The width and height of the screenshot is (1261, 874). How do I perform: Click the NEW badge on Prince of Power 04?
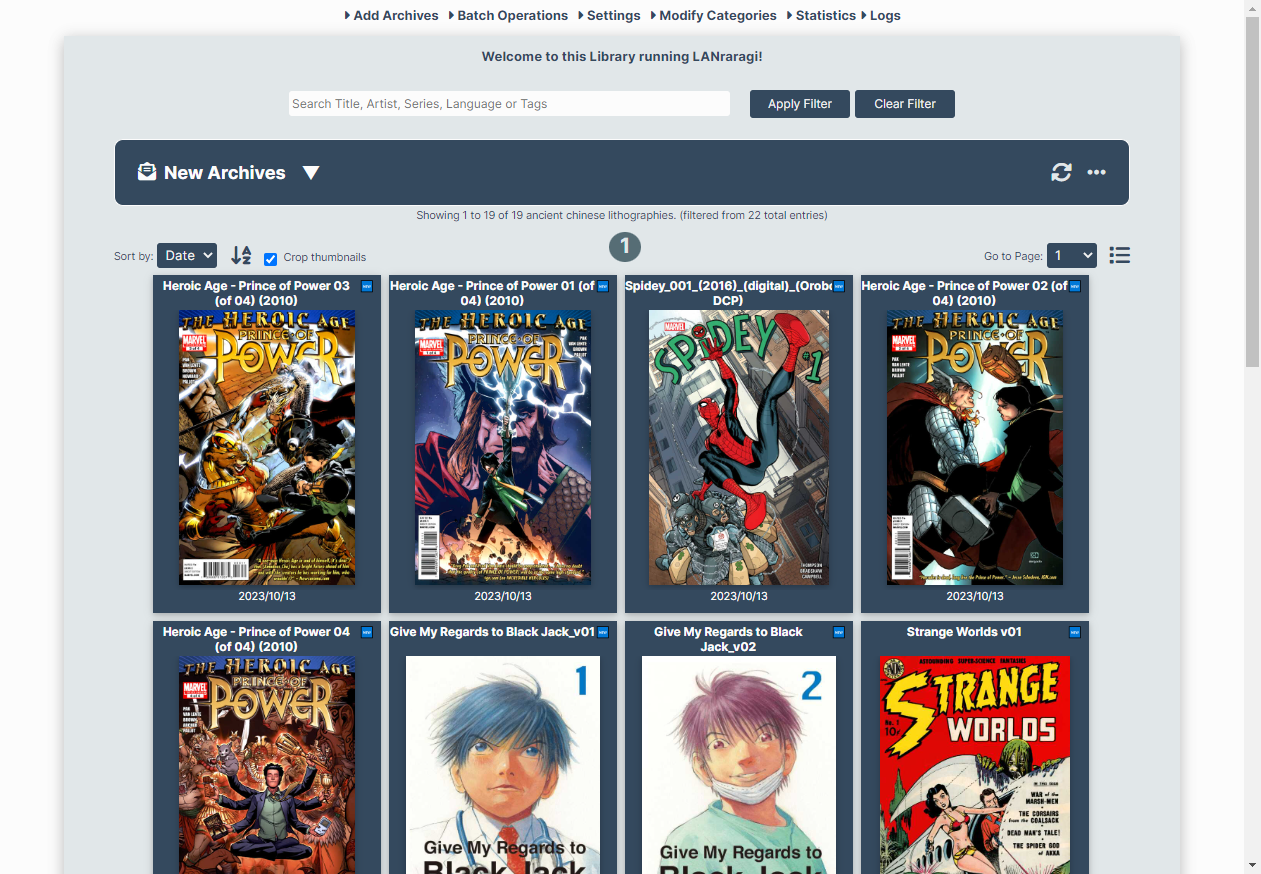click(366, 632)
